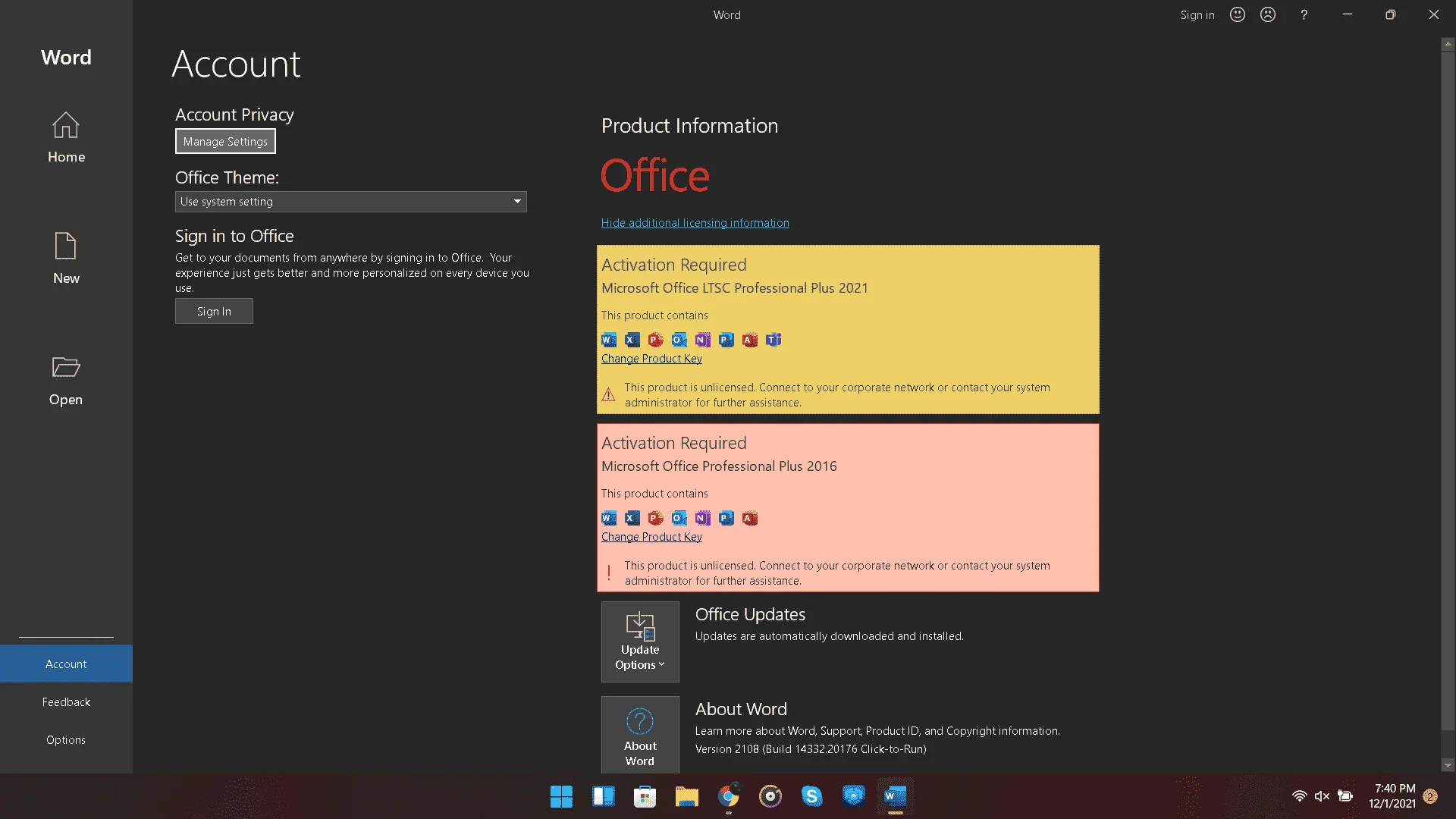1456x819 pixels.
Task: Click the 'Product Information' heading
Action: pyautogui.click(x=689, y=126)
